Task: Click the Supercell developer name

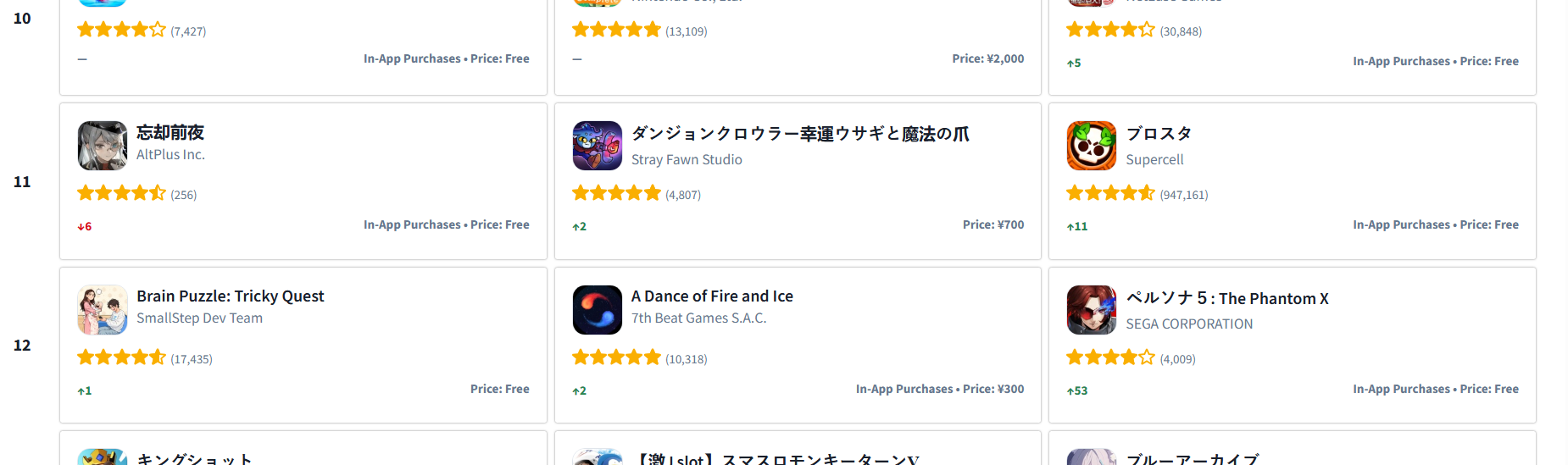Action: point(1154,159)
